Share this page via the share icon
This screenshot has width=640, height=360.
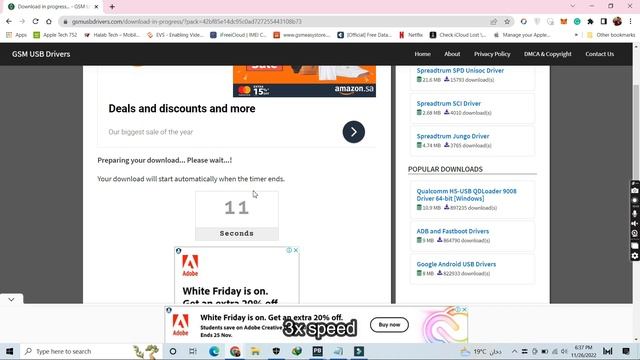click(494, 22)
